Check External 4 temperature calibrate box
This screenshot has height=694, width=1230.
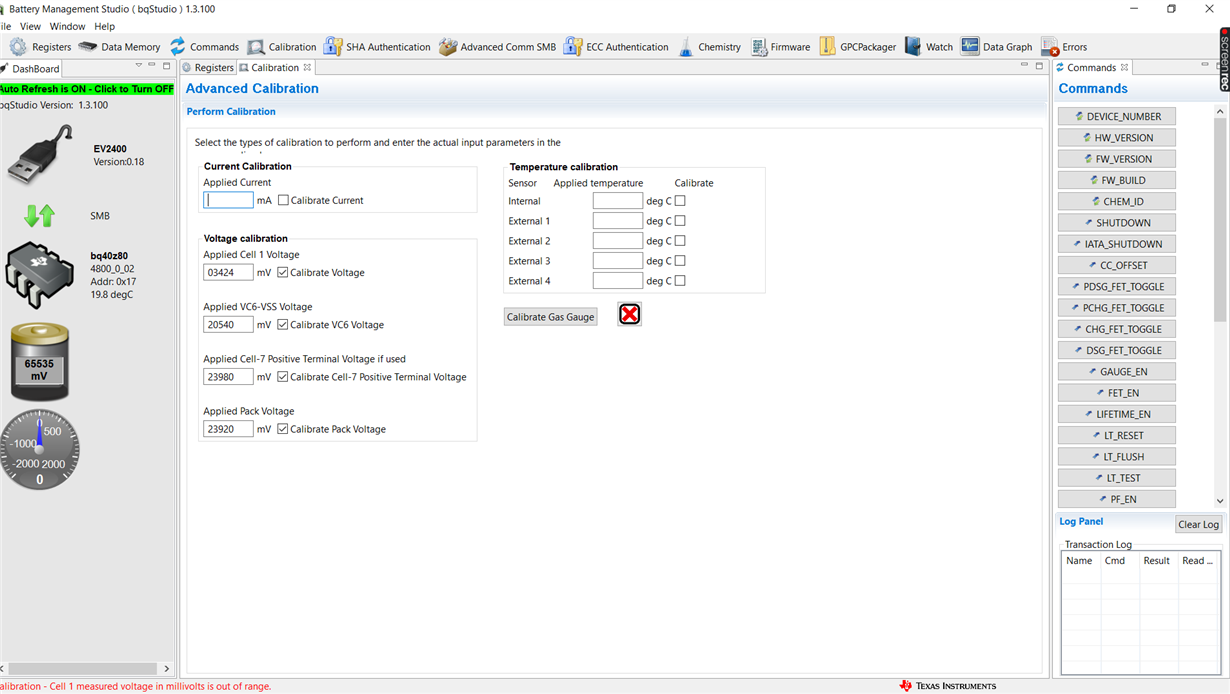pos(680,281)
